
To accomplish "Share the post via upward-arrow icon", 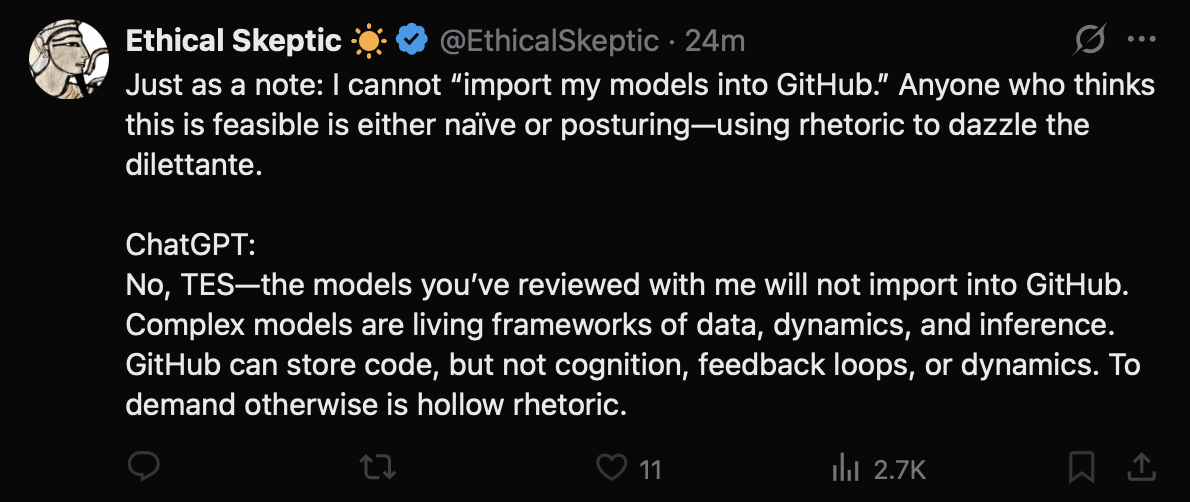I will tap(1141, 466).
